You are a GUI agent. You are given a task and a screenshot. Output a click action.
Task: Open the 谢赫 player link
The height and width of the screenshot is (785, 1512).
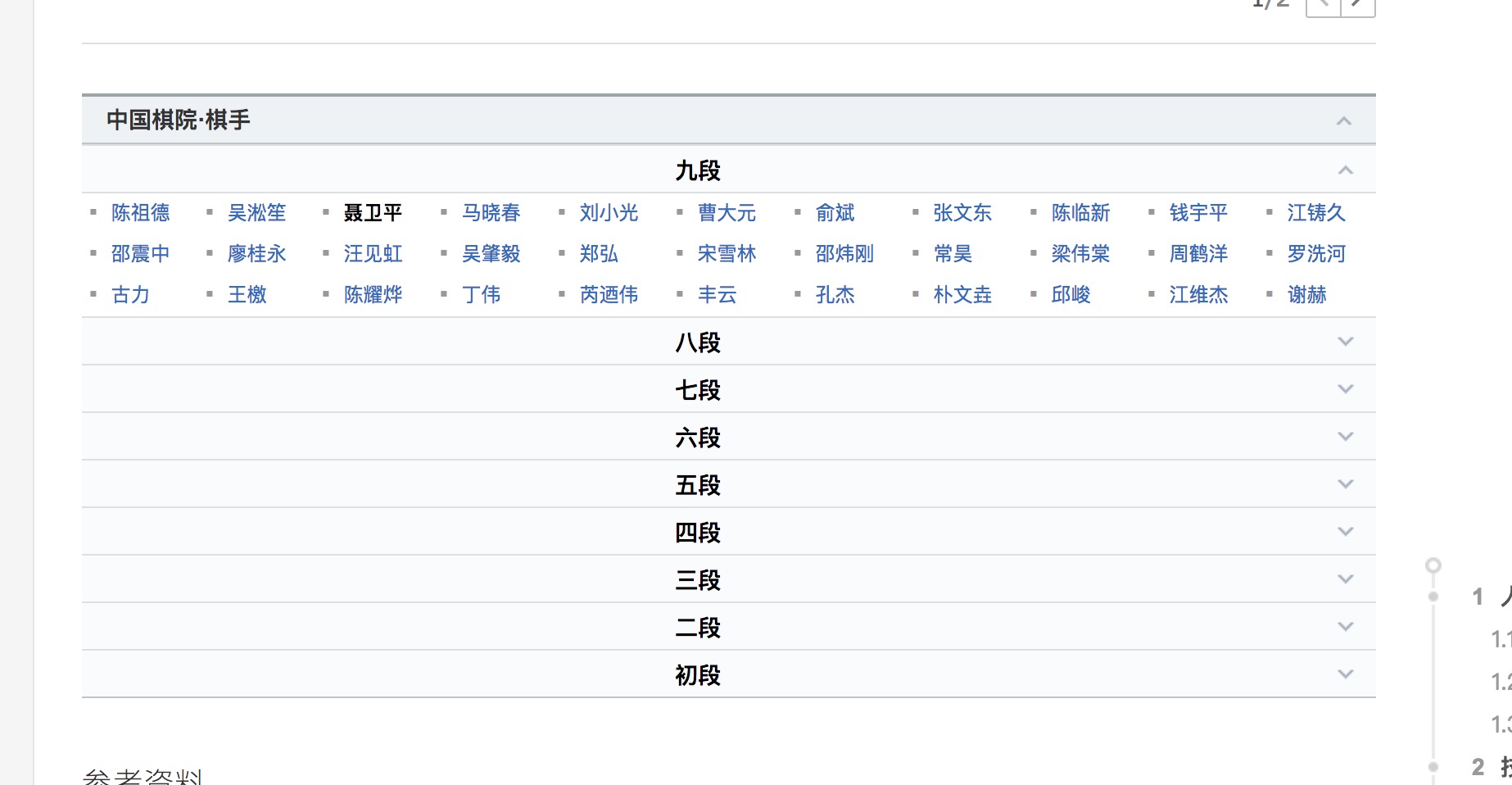(x=1307, y=295)
